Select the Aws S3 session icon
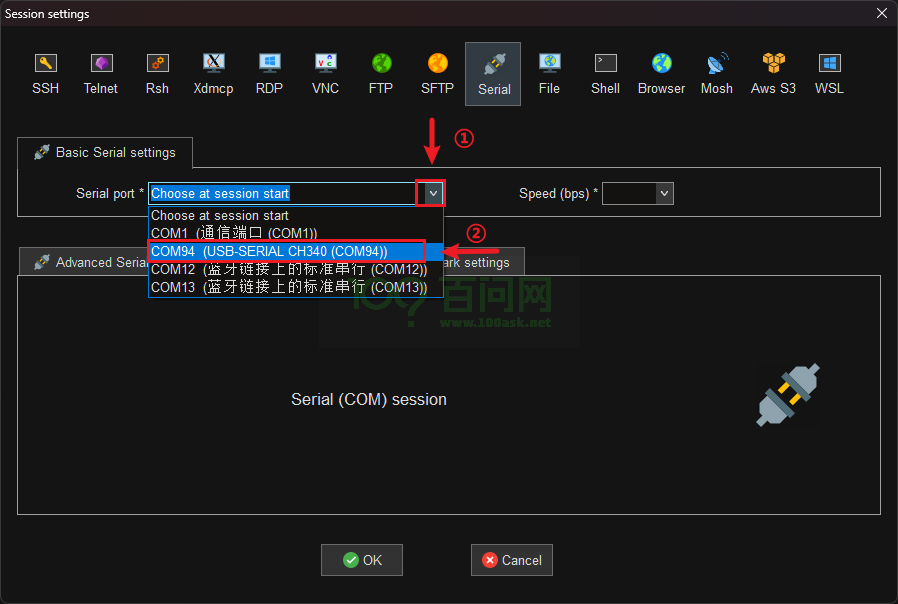Image resolution: width=898 pixels, height=604 pixels. (773, 74)
